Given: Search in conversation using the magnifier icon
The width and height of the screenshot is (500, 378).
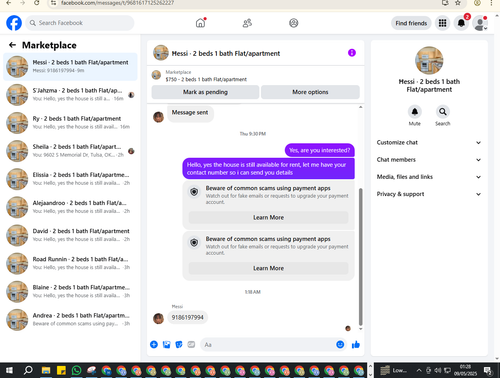Looking at the screenshot, I should tap(442, 112).
